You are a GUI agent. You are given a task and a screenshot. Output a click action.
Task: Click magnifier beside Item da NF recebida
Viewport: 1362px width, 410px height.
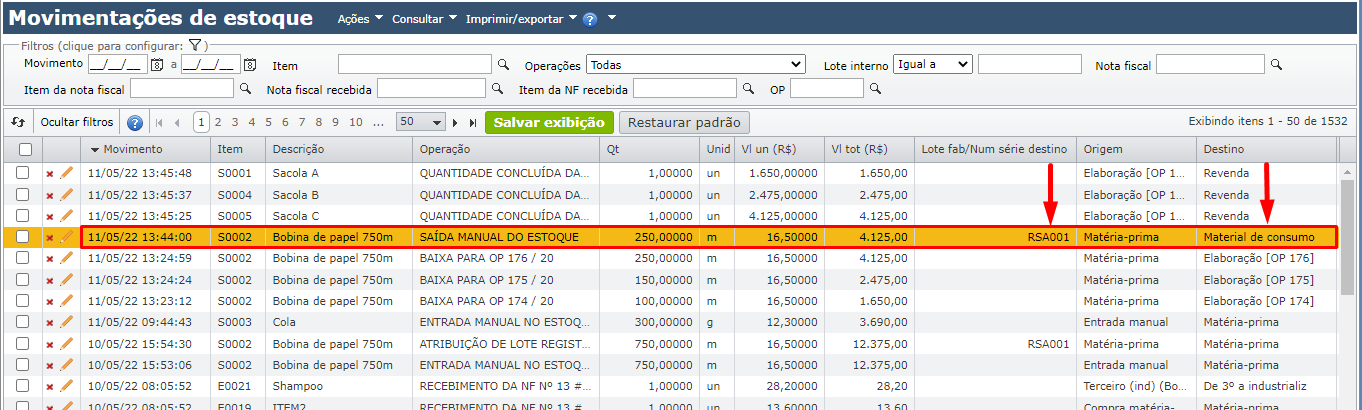tap(748, 88)
